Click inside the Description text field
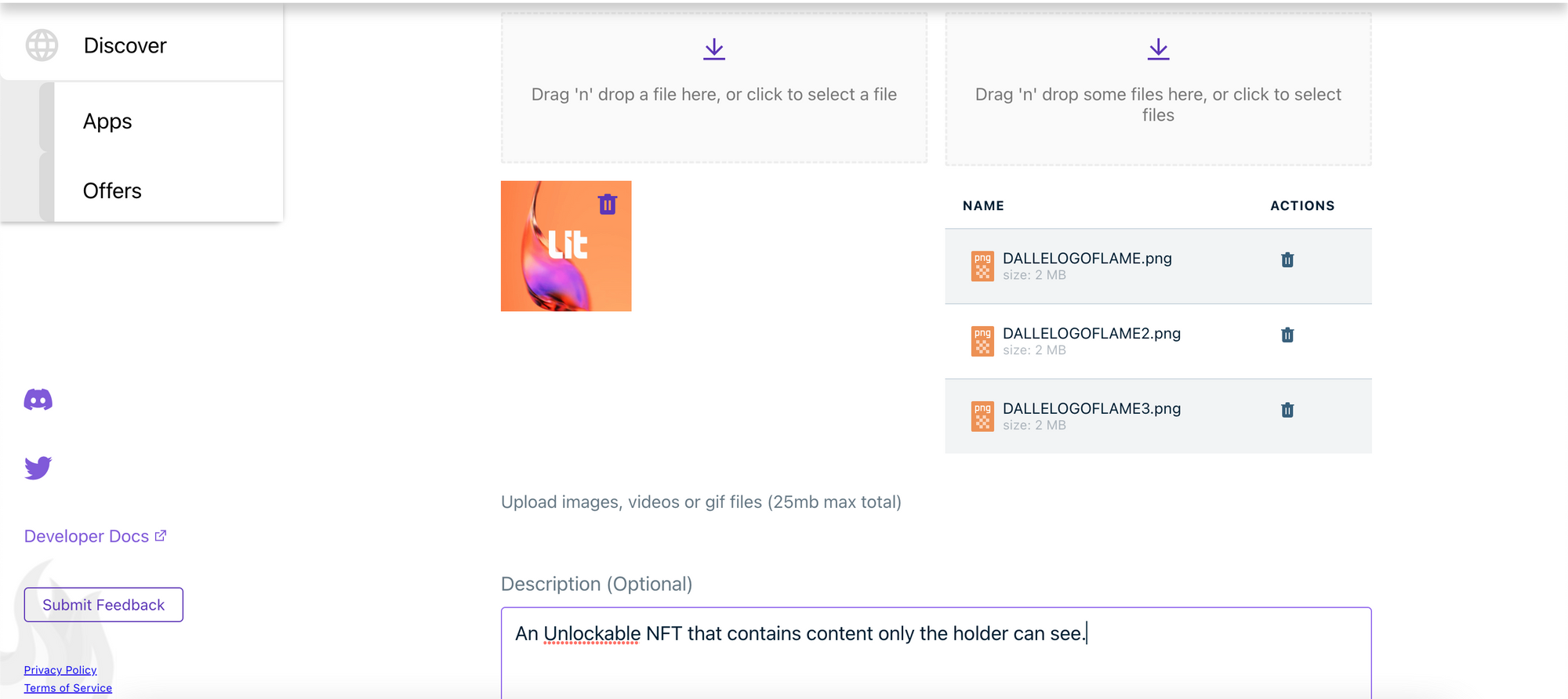 (x=936, y=653)
